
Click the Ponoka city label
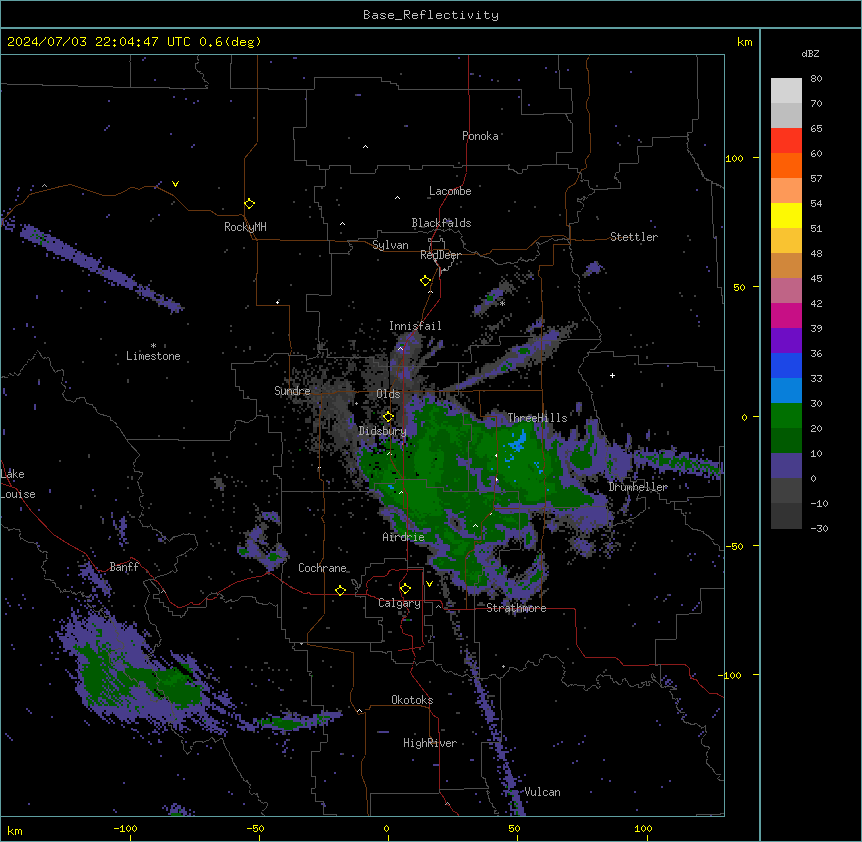tap(480, 136)
